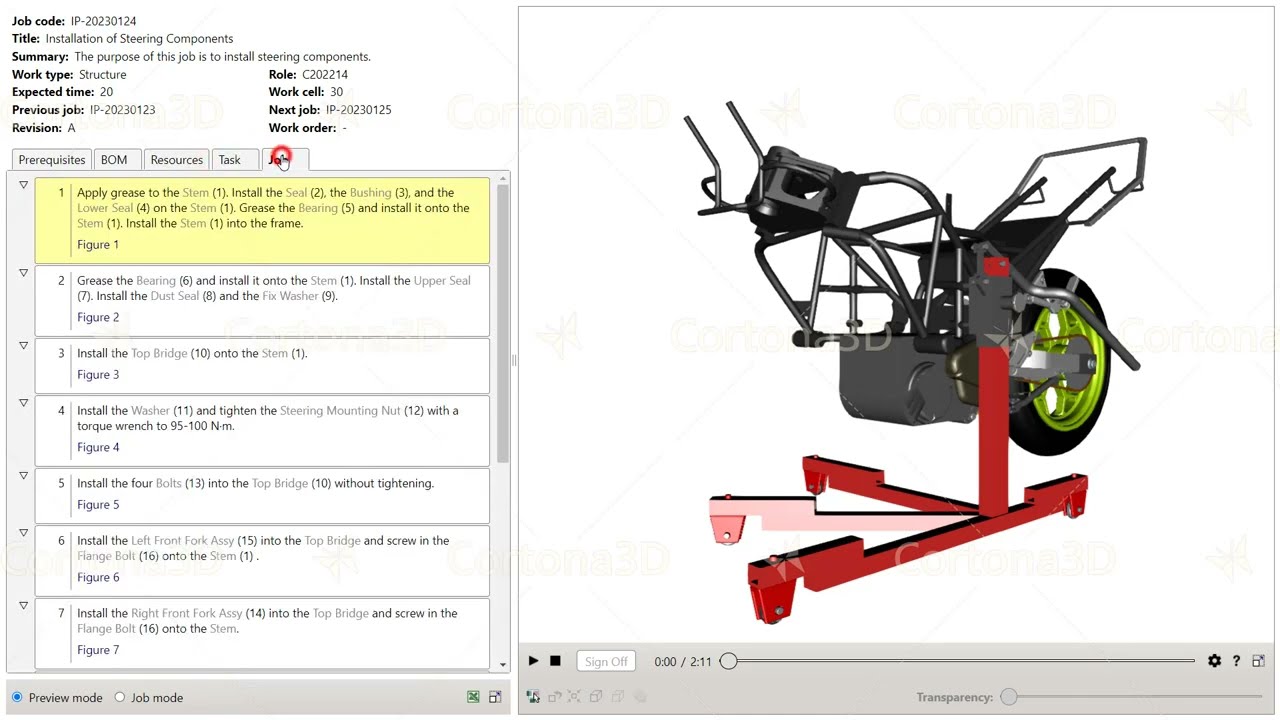Click the Job code value IP-20230124
This screenshot has width=1280, height=720.
pyautogui.click(x=103, y=21)
